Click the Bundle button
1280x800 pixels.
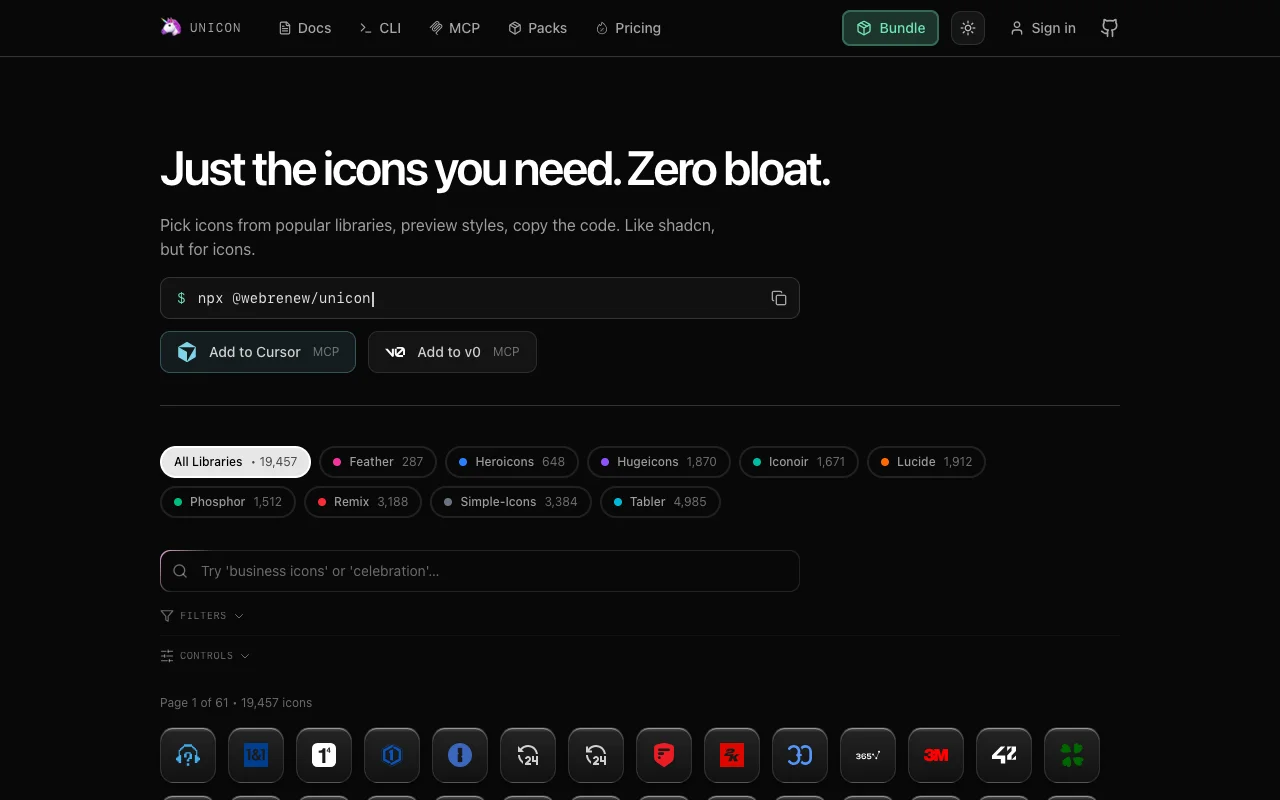pyautogui.click(x=890, y=28)
